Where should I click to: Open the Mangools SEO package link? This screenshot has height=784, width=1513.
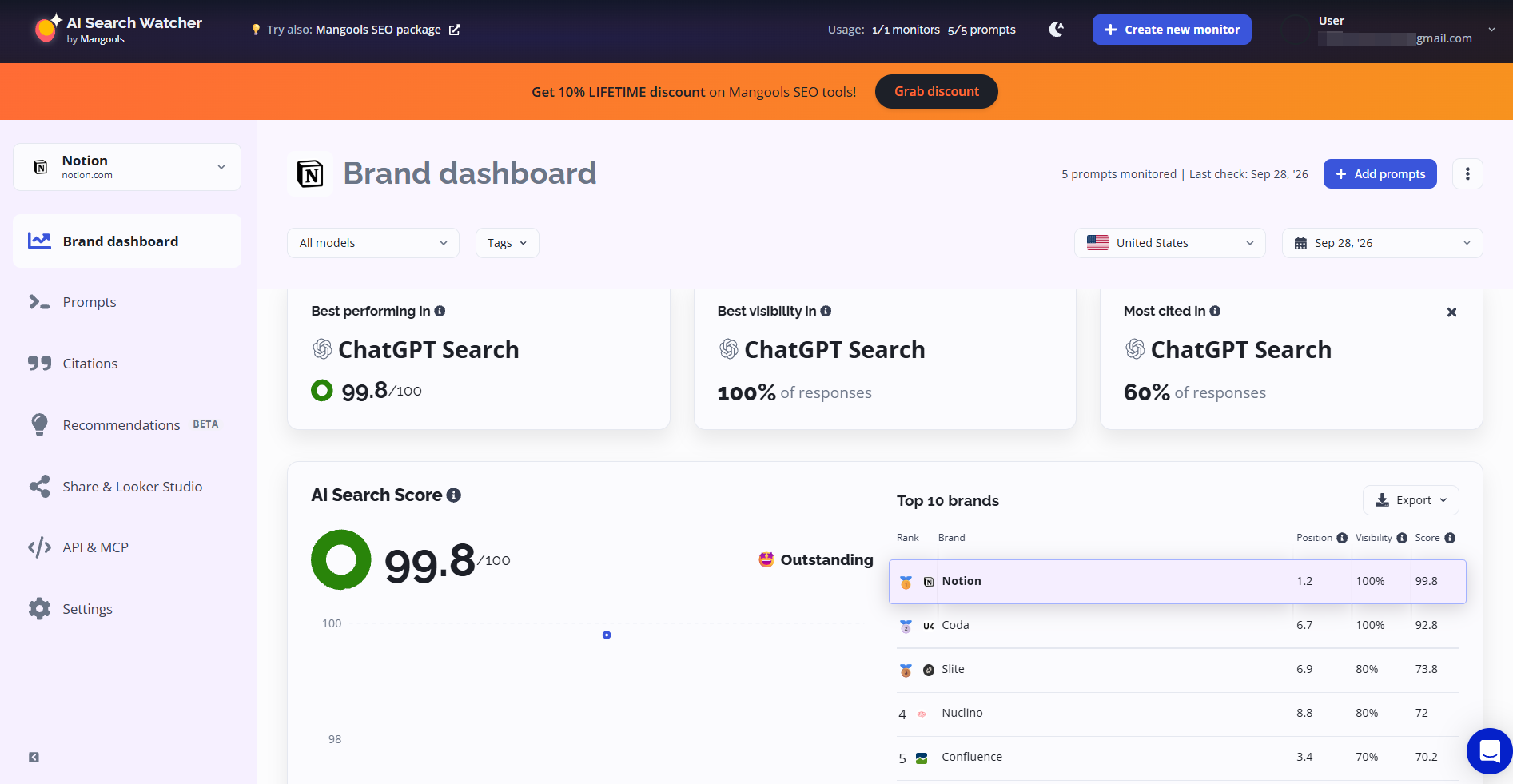pyautogui.click(x=388, y=30)
